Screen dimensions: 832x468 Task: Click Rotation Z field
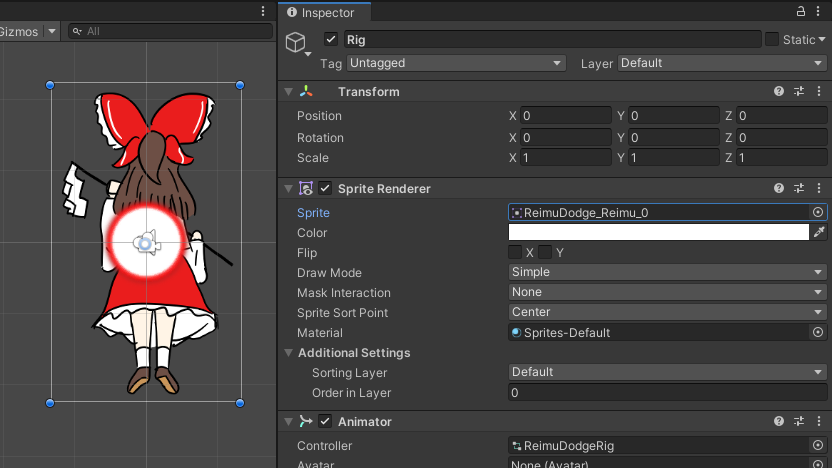(x=782, y=138)
